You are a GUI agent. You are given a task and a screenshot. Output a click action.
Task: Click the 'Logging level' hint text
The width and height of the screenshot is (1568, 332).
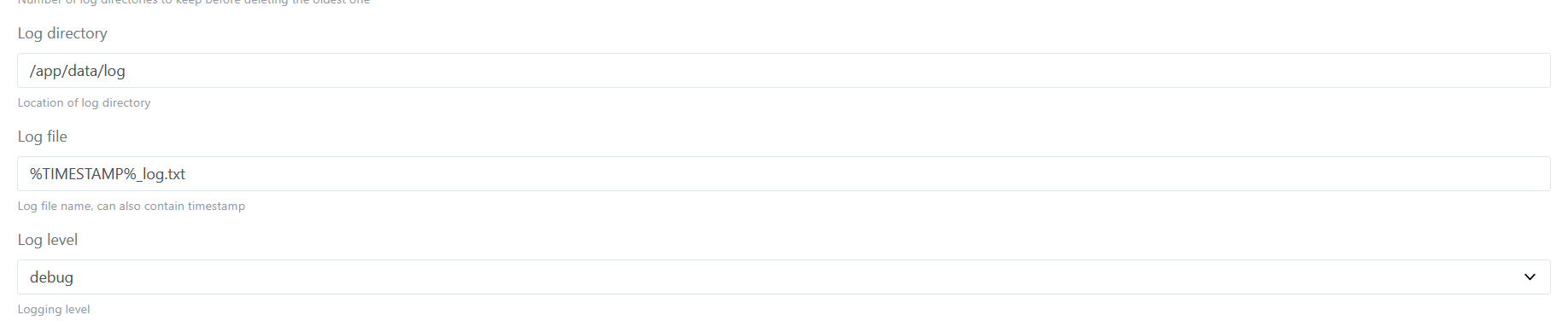pos(53,309)
